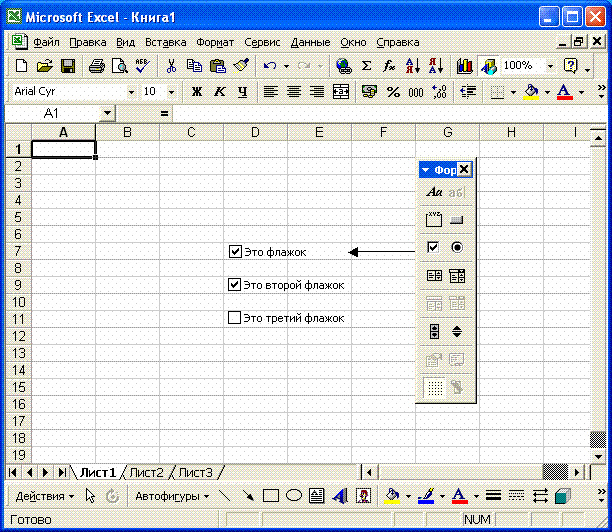Open the Вставка menu
The width and height of the screenshot is (612, 532).
[x=165, y=42]
